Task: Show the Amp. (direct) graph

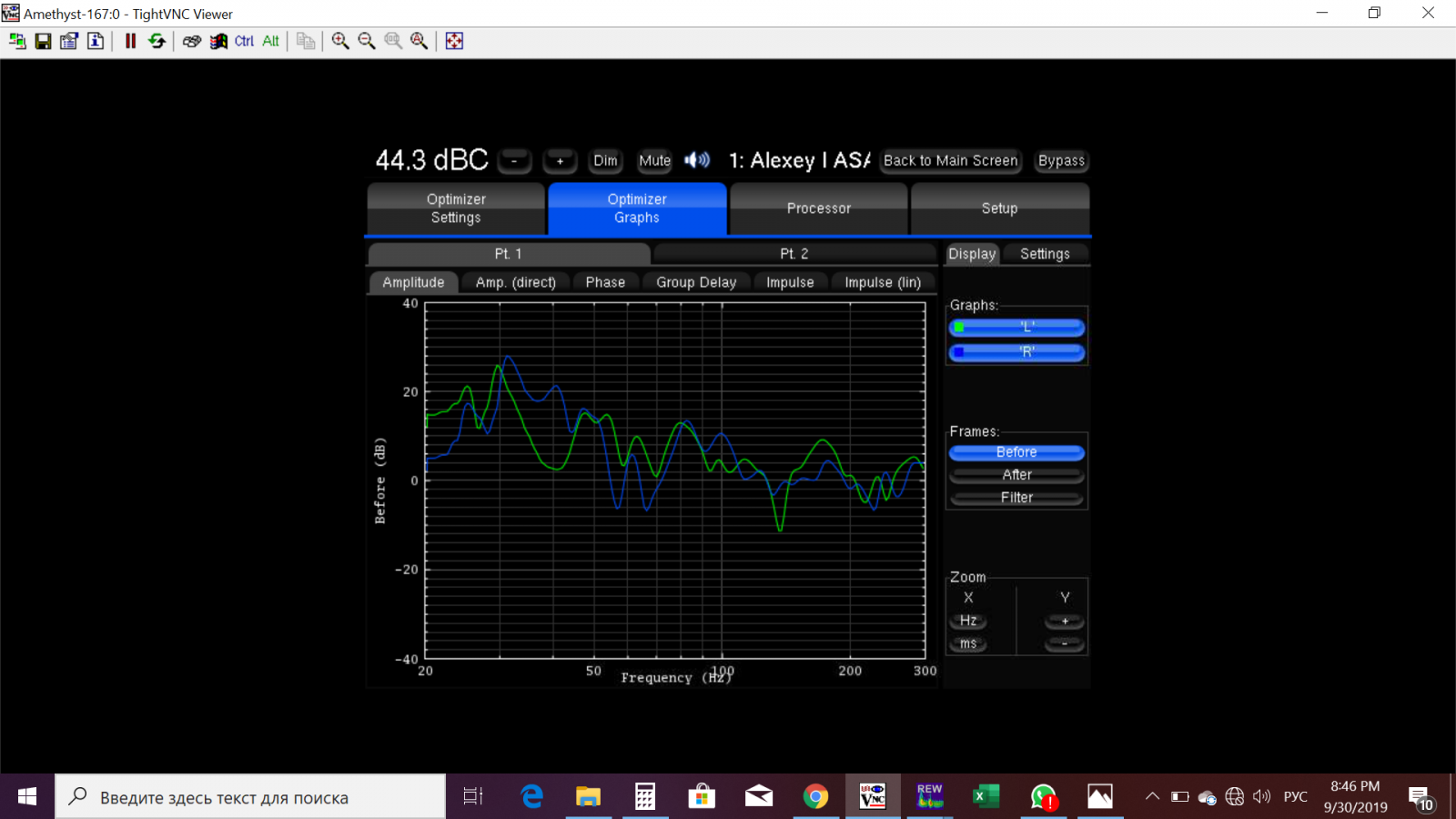Action: 515,283
